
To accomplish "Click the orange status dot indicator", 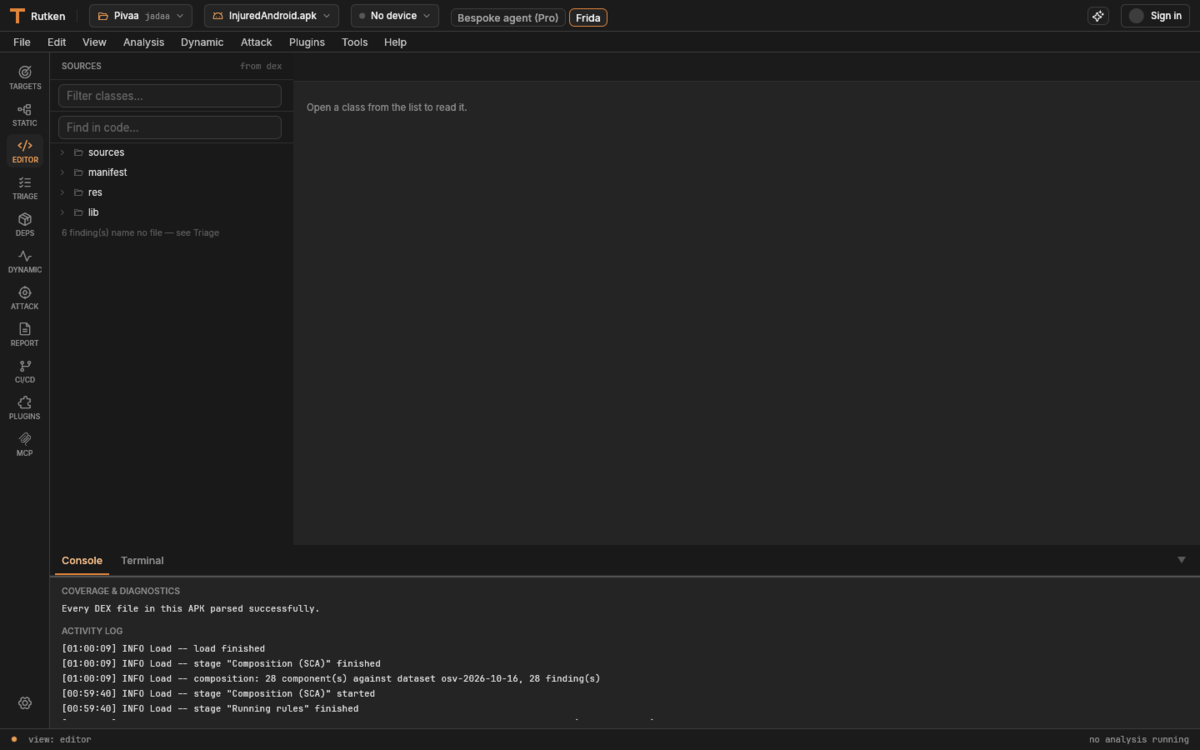I will pyautogui.click(x=14, y=739).
